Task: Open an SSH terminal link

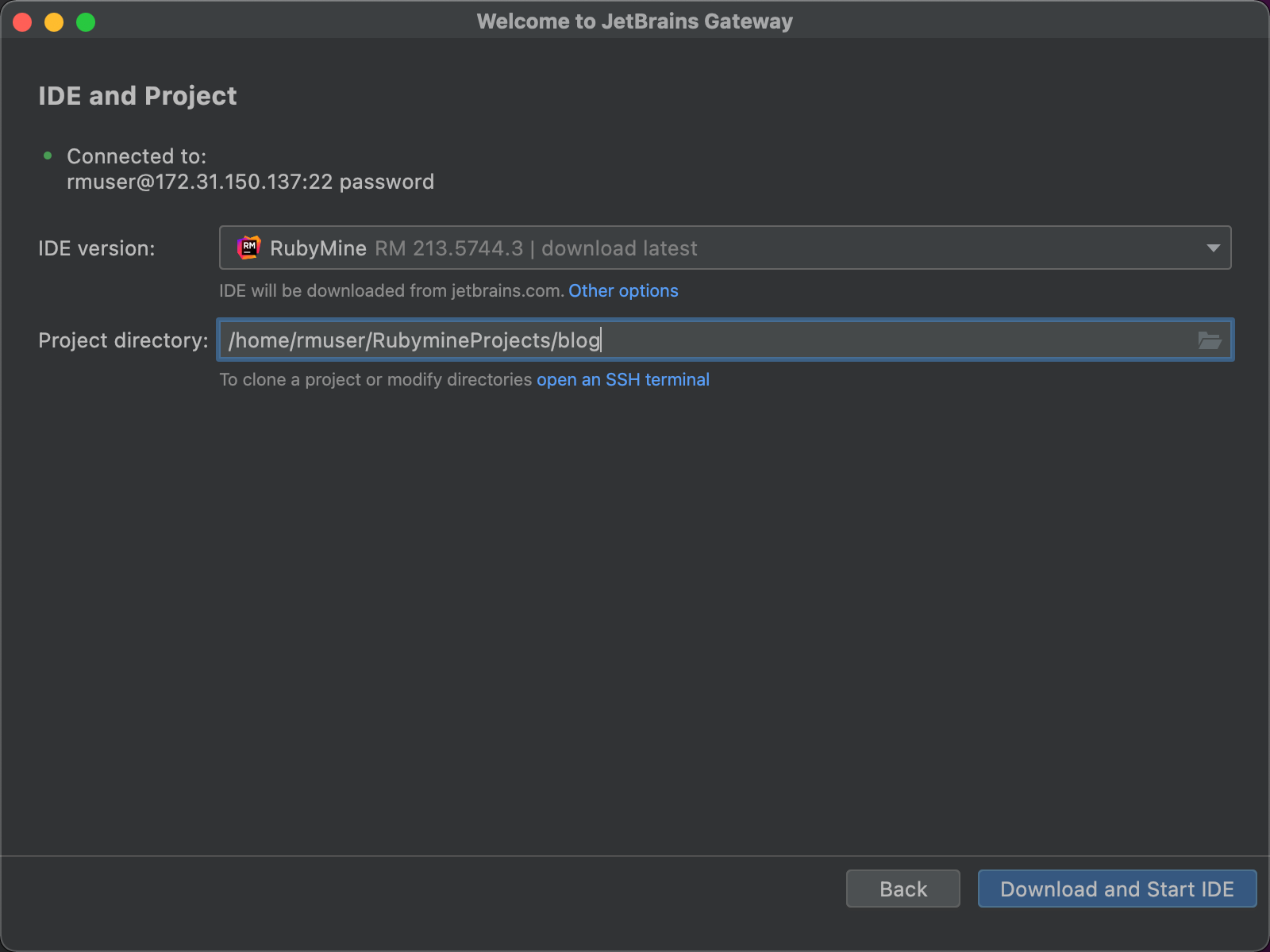Action: (623, 379)
